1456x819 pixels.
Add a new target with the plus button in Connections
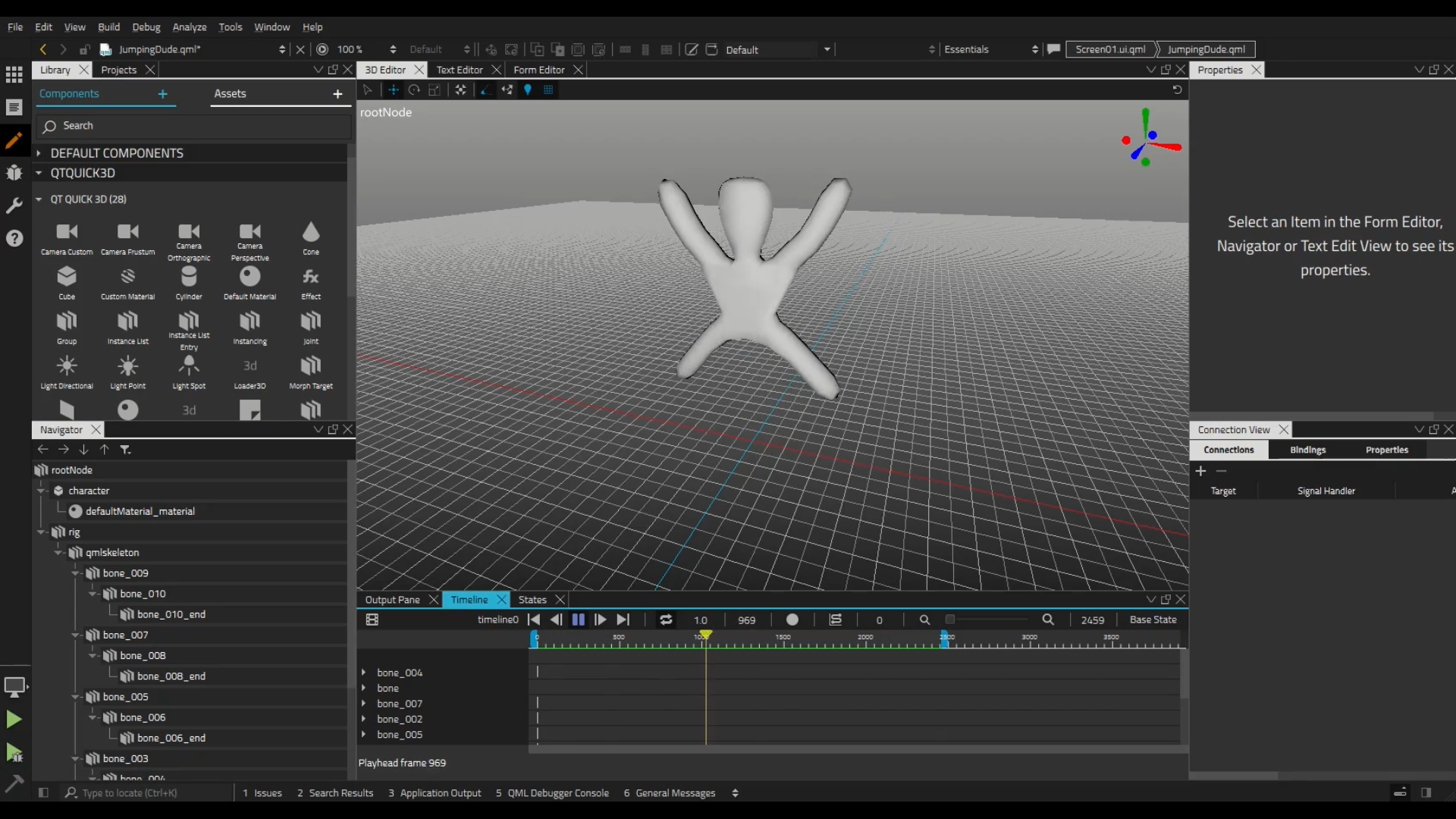click(1201, 471)
